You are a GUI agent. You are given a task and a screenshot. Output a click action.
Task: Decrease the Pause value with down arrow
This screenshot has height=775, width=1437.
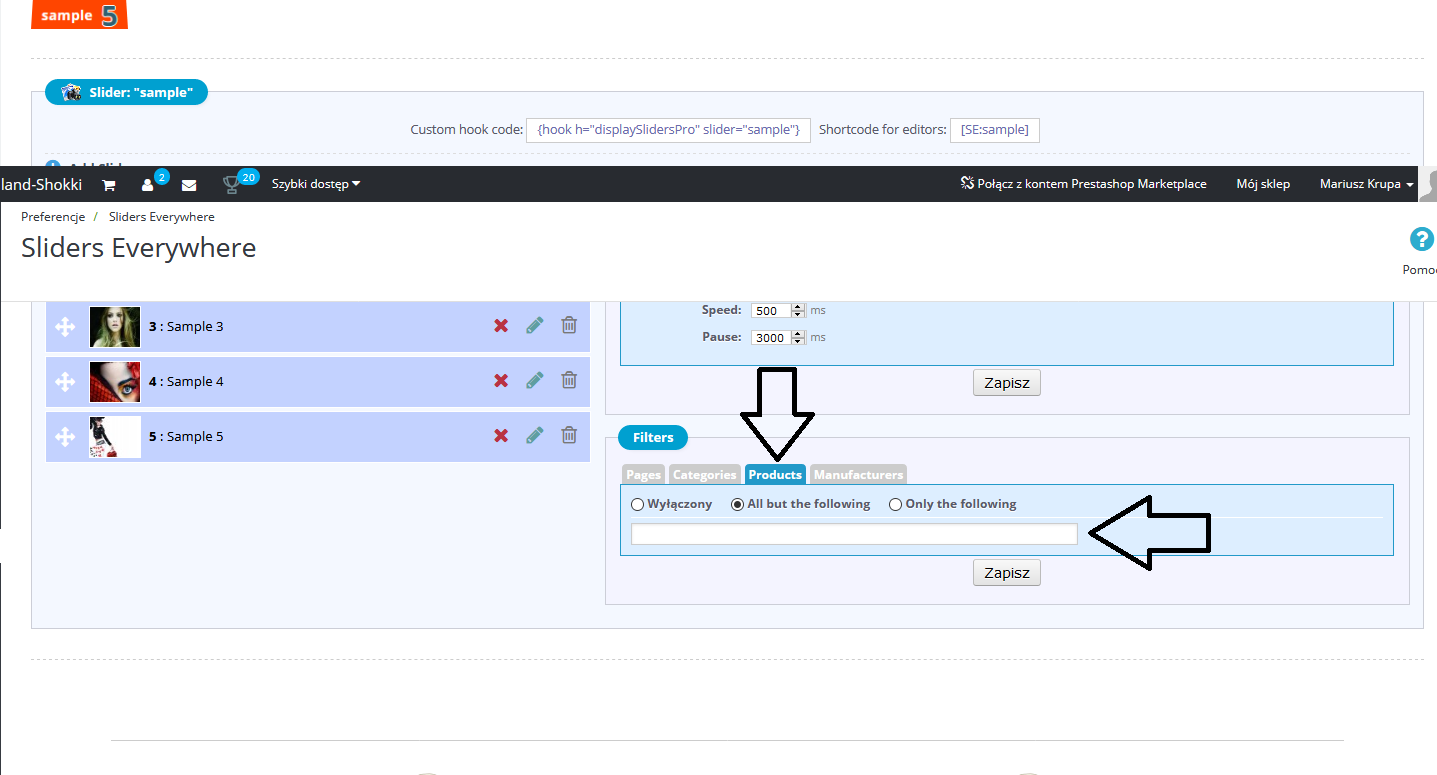tap(798, 341)
